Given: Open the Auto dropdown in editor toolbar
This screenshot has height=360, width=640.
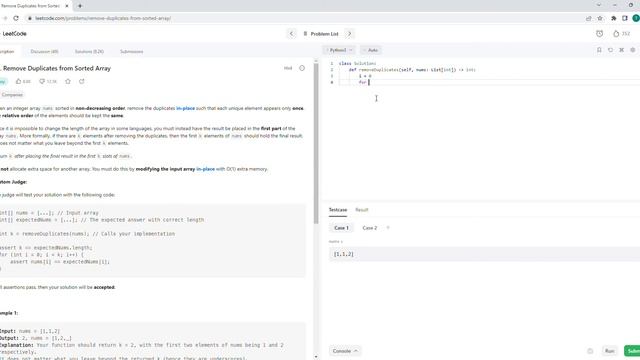Looking at the screenshot, I should [x=371, y=50].
